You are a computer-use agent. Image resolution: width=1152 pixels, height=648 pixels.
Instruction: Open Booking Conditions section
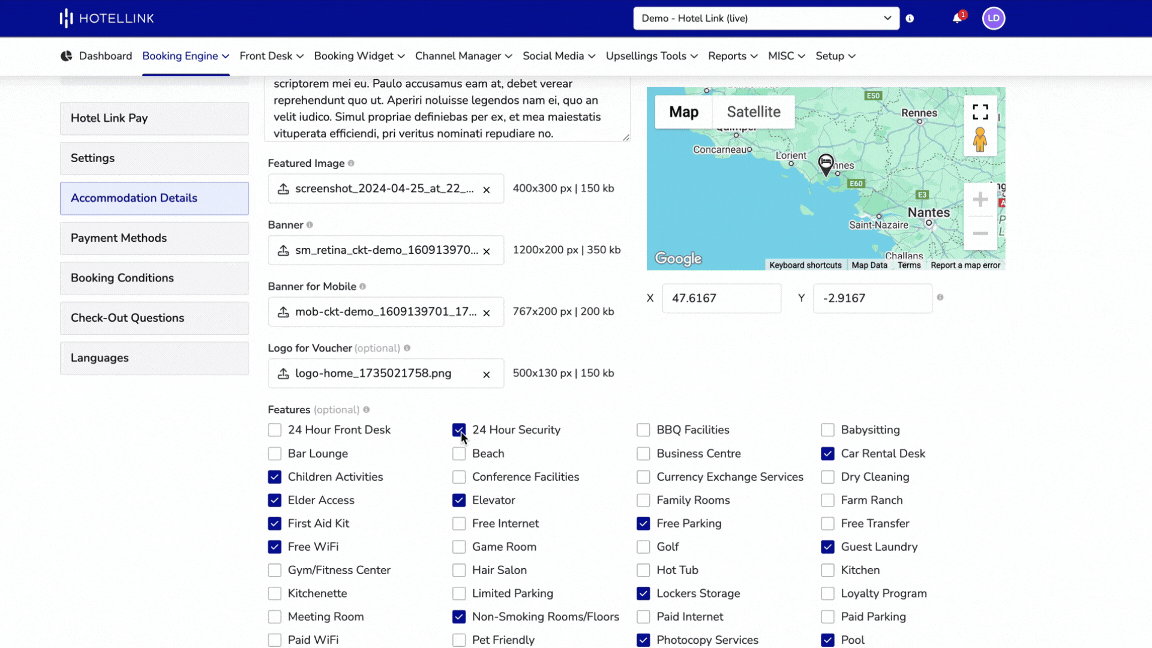154,278
